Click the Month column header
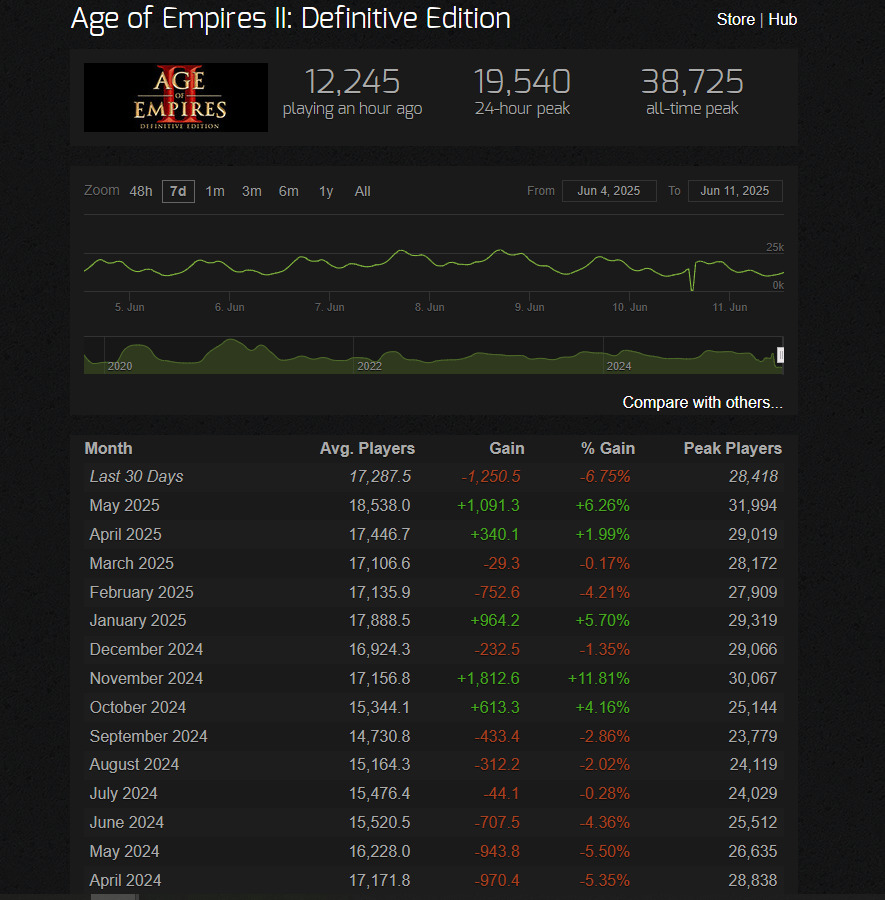 (108, 448)
